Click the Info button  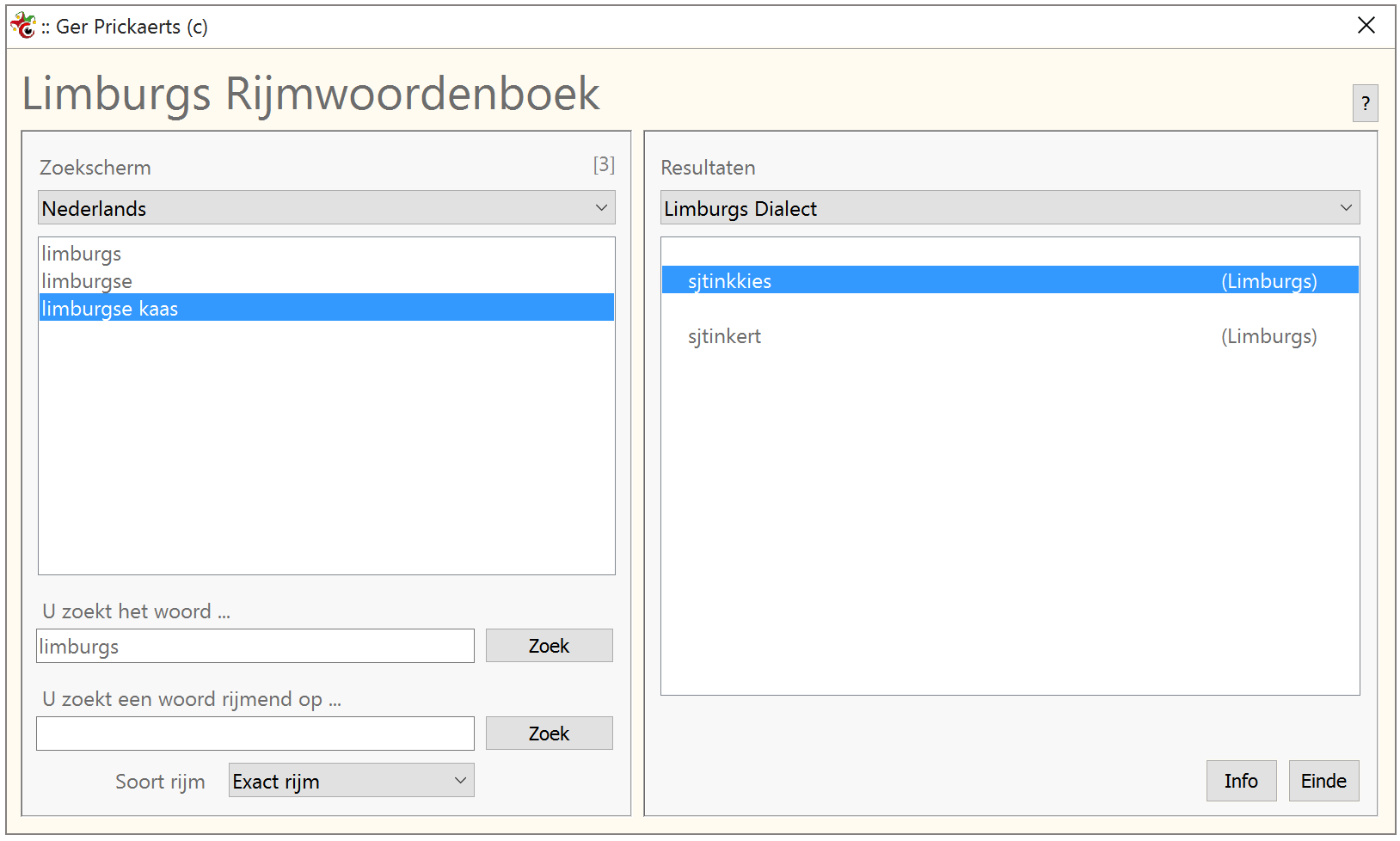coord(1241,781)
